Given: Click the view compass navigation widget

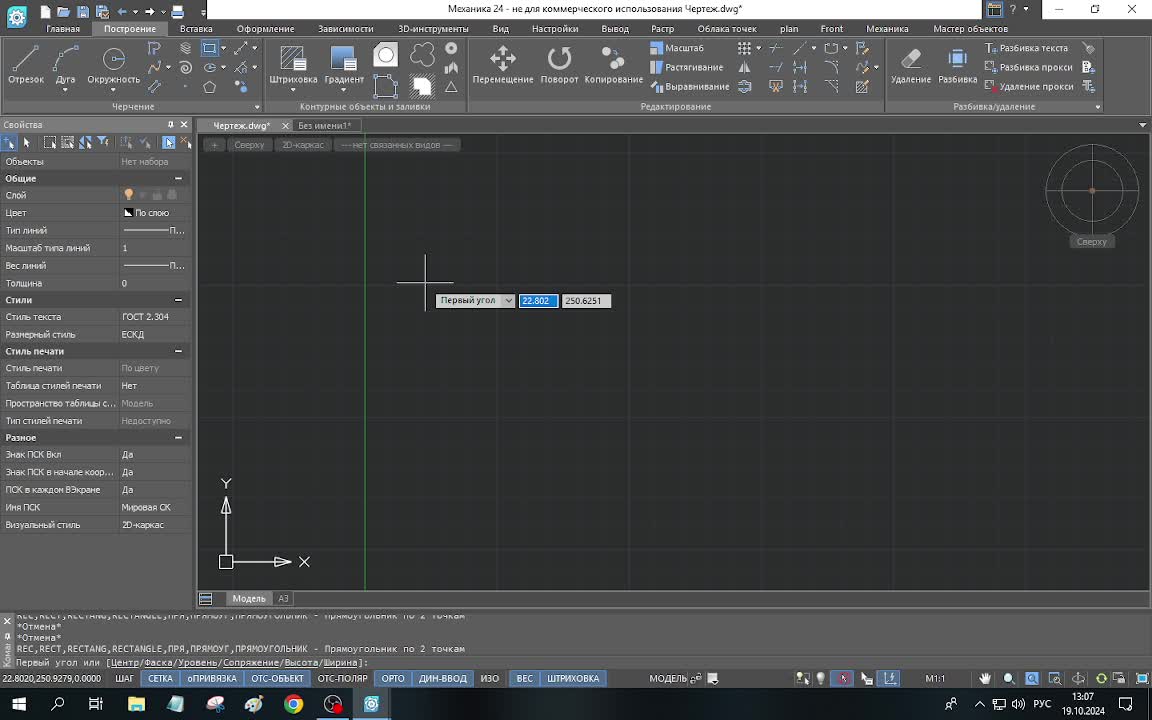Looking at the screenshot, I should click(x=1092, y=190).
